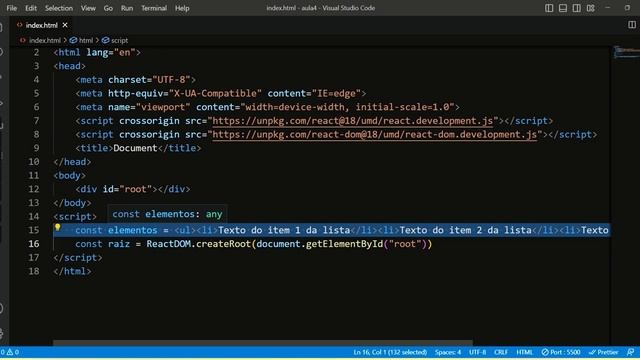Minimize the VS Code window
This screenshot has width=640, height=360.
(x=608, y=8)
